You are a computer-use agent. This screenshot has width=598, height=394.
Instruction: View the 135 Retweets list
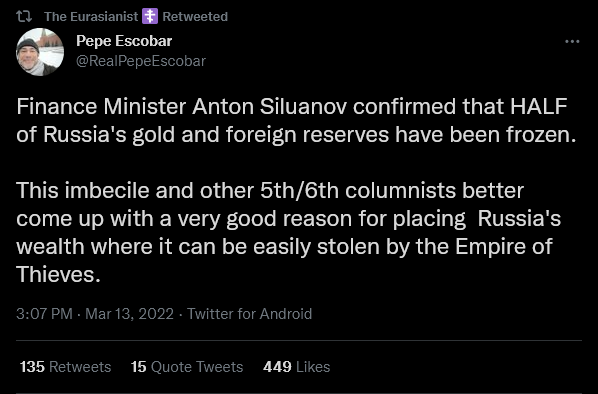66,367
